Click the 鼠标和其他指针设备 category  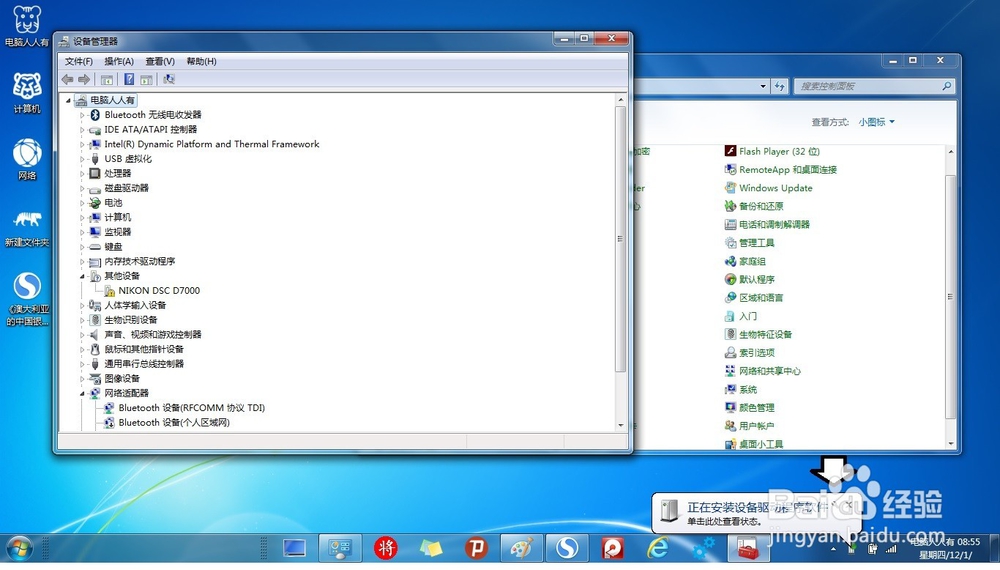143,349
